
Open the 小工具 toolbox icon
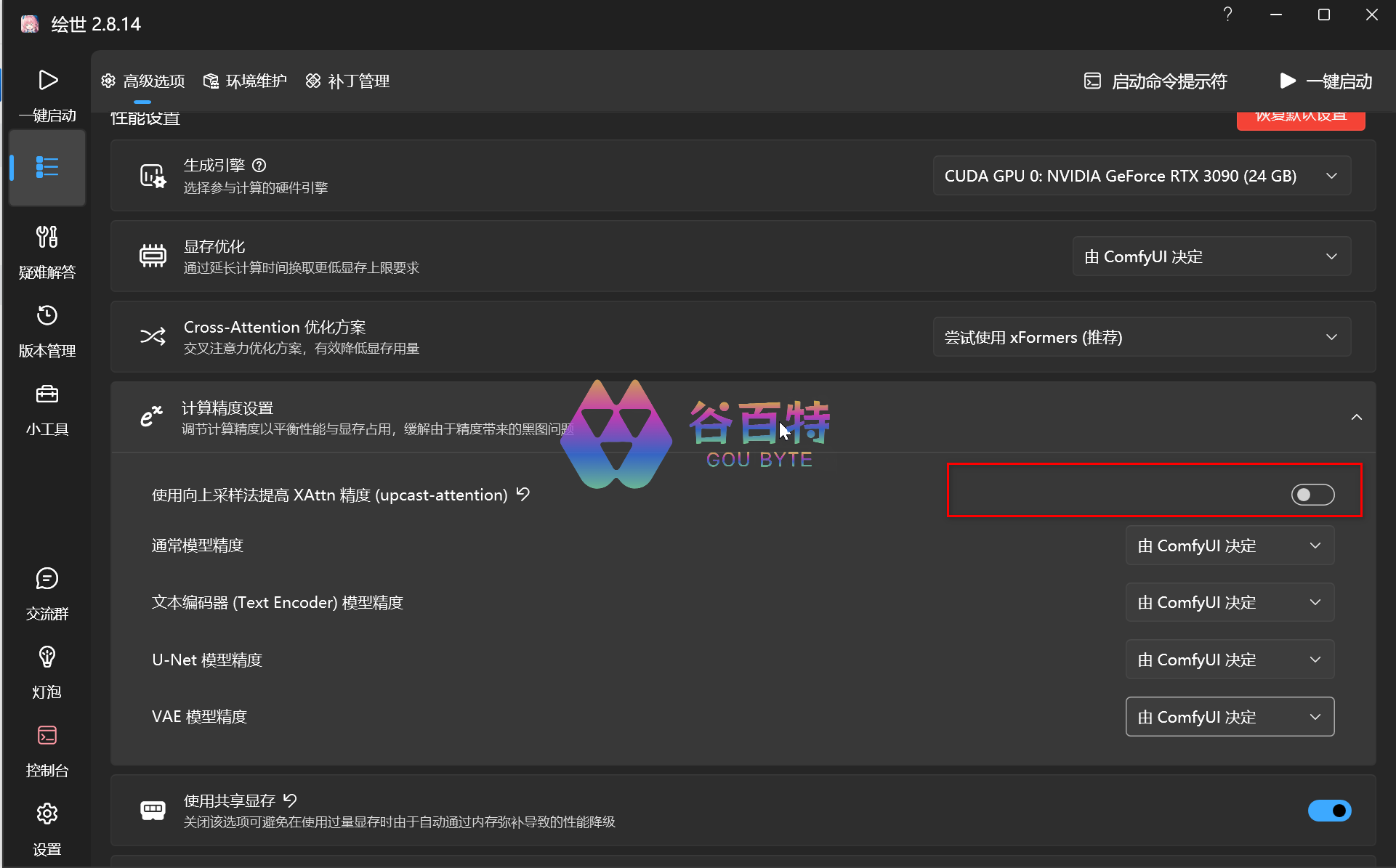[47, 407]
